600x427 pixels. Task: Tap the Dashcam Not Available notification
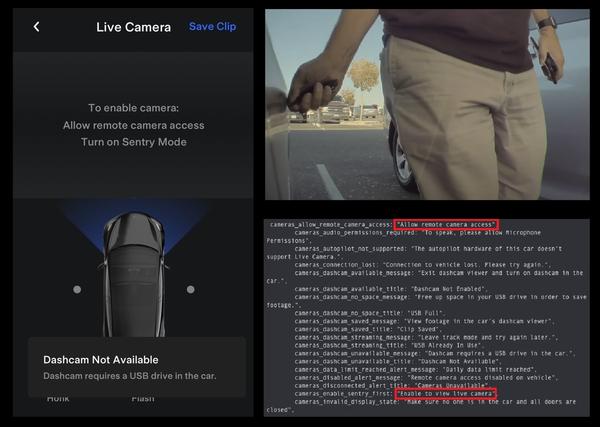pyautogui.click(x=137, y=367)
